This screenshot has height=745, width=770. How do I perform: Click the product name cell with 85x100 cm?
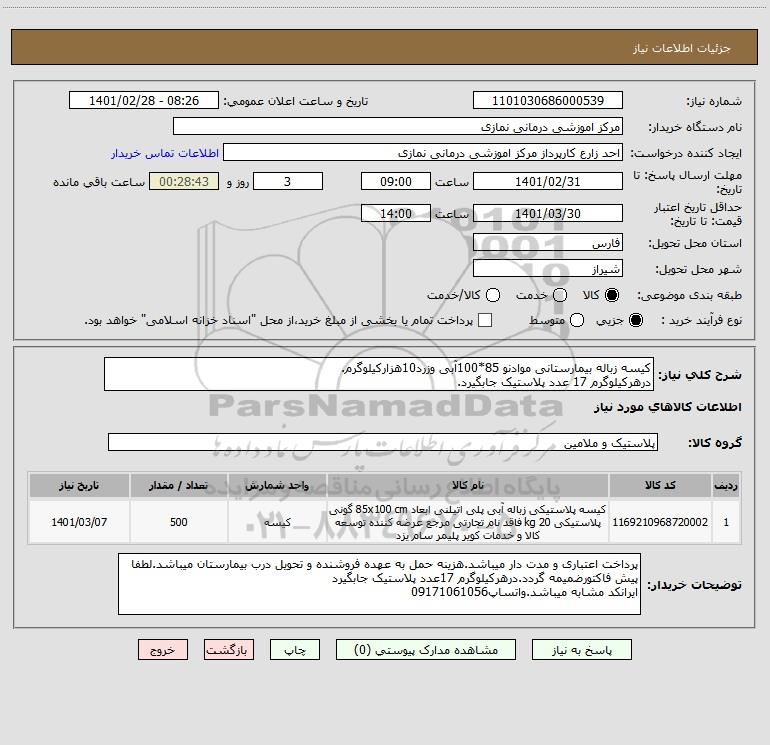click(468, 522)
